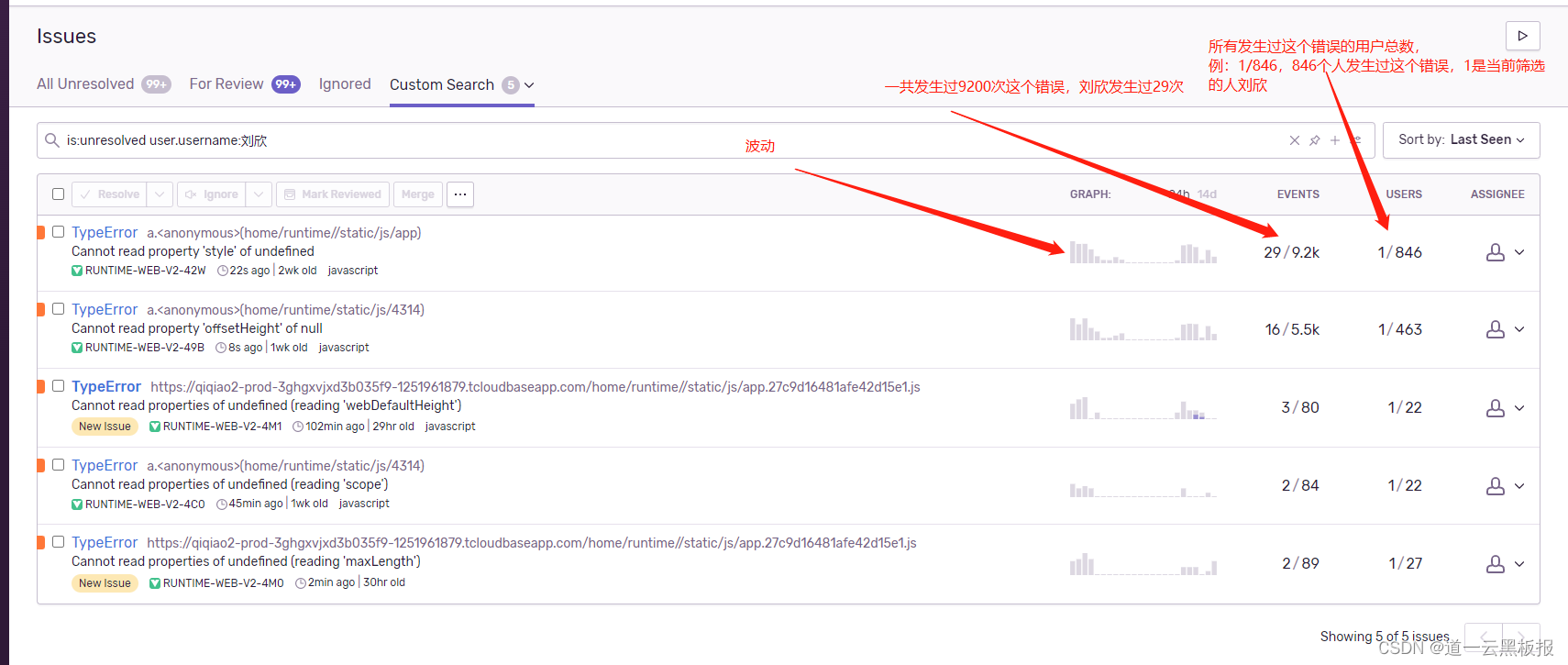1568x665 pixels.
Task: Switch to Ignored tab
Action: (345, 84)
